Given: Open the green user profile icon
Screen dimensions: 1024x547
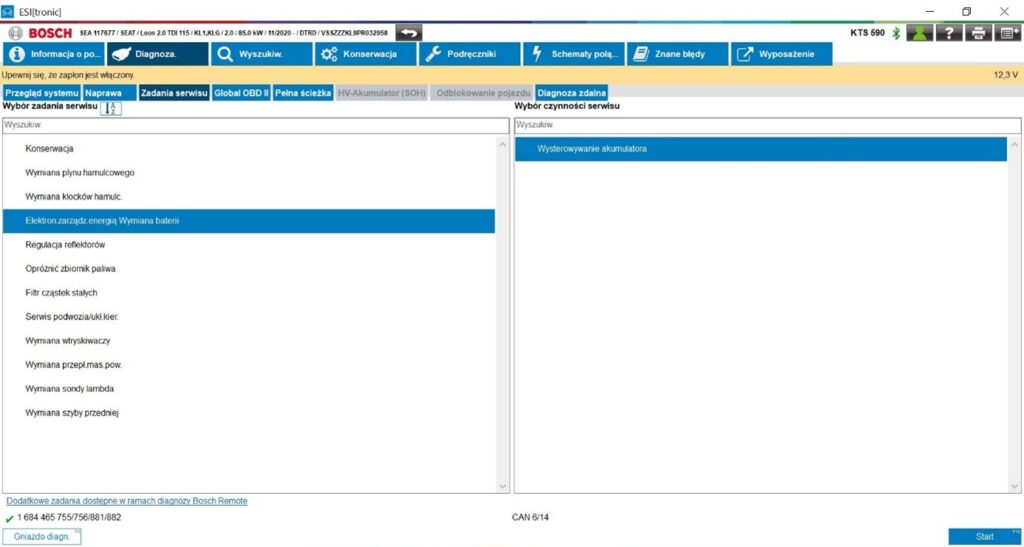Looking at the screenshot, I should pos(920,33).
